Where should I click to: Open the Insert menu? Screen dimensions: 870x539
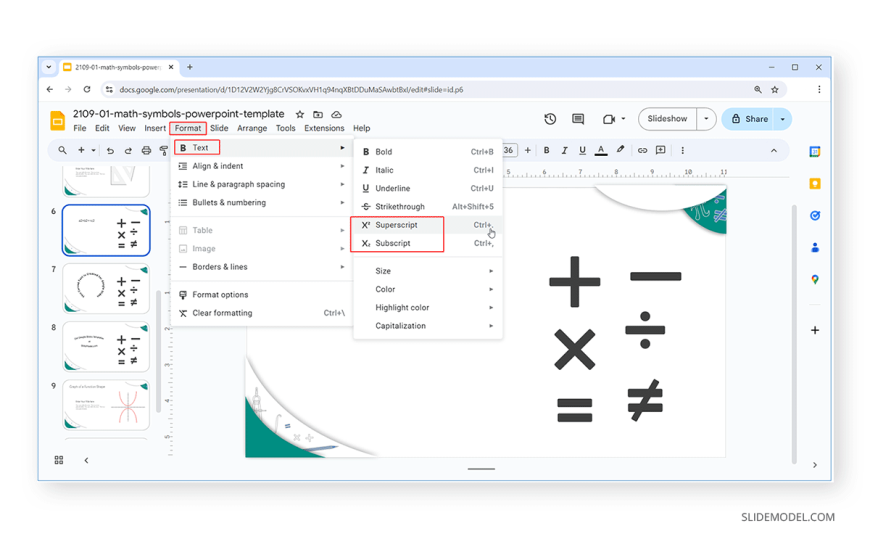pyautogui.click(x=155, y=128)
